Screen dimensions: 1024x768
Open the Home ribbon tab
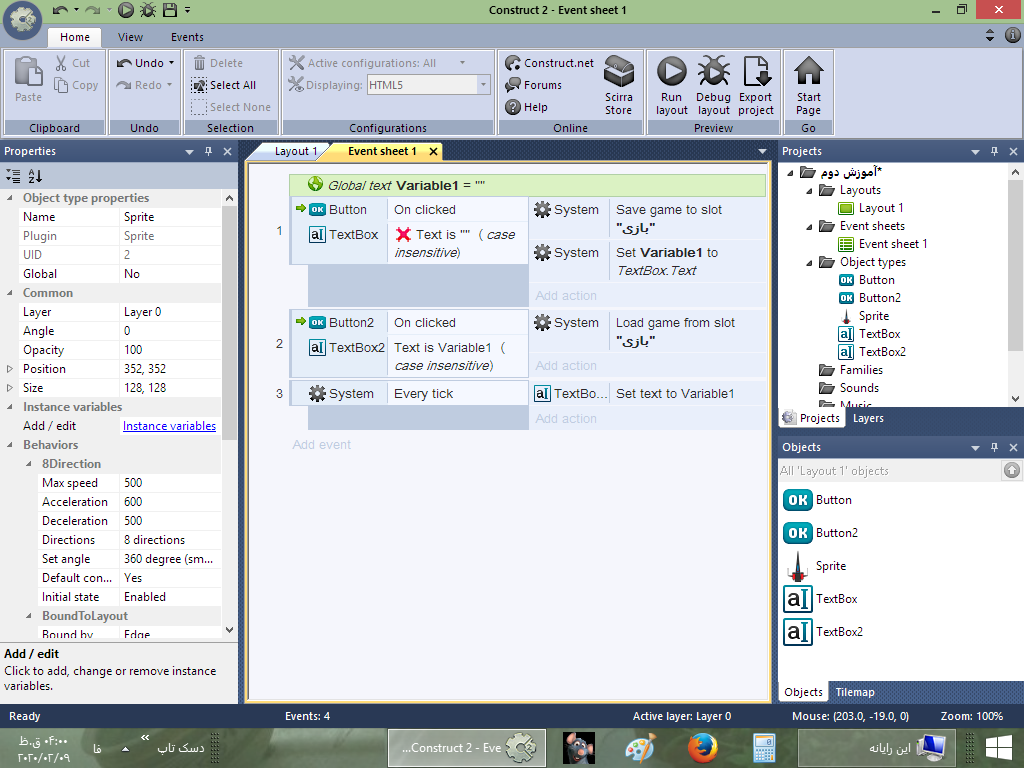coord(75,37)
